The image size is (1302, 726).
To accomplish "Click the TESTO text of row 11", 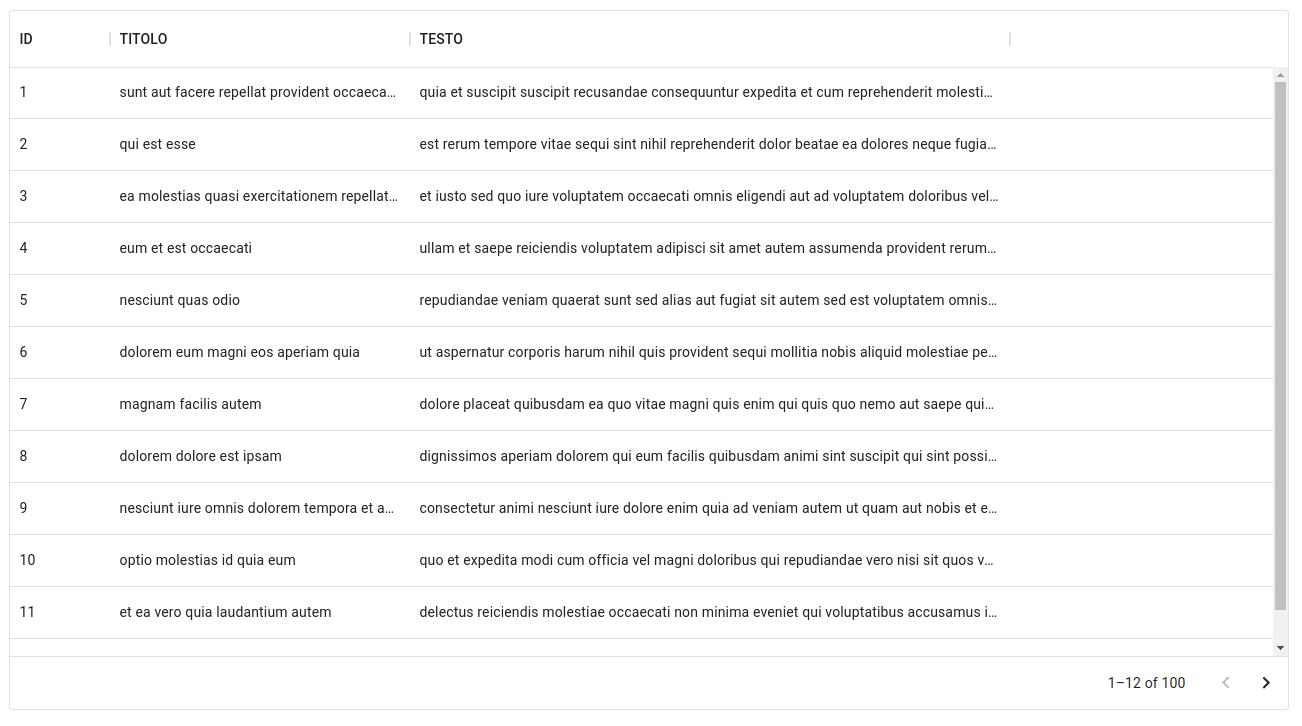I will [707, 612].
